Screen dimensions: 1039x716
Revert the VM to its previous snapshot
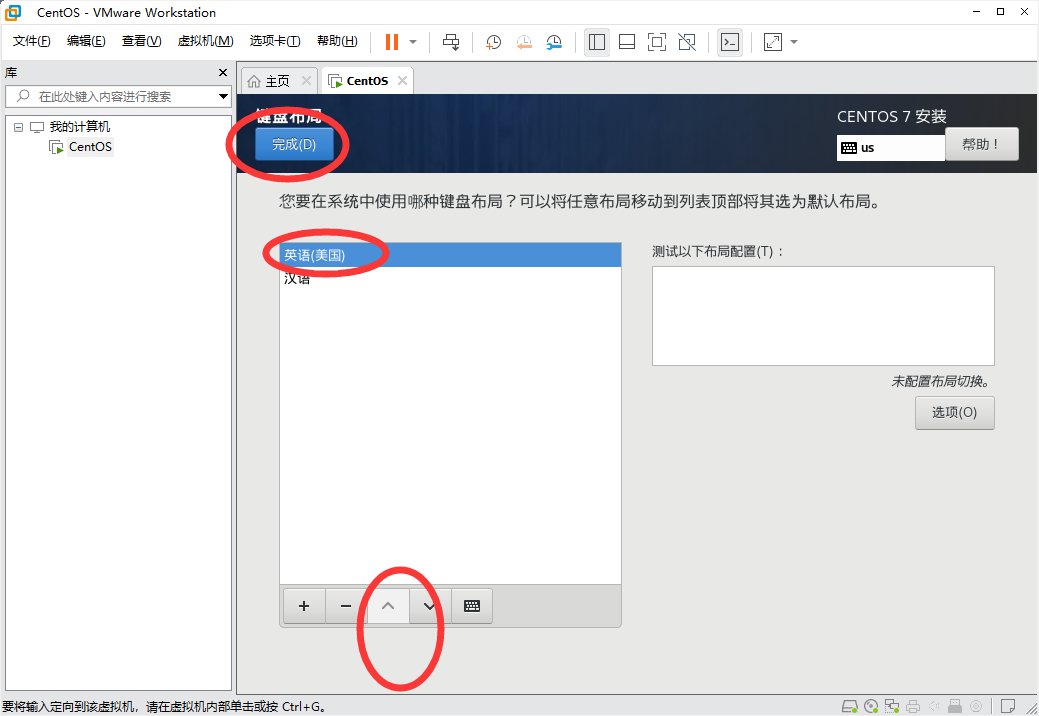click(x=524, y=42)
